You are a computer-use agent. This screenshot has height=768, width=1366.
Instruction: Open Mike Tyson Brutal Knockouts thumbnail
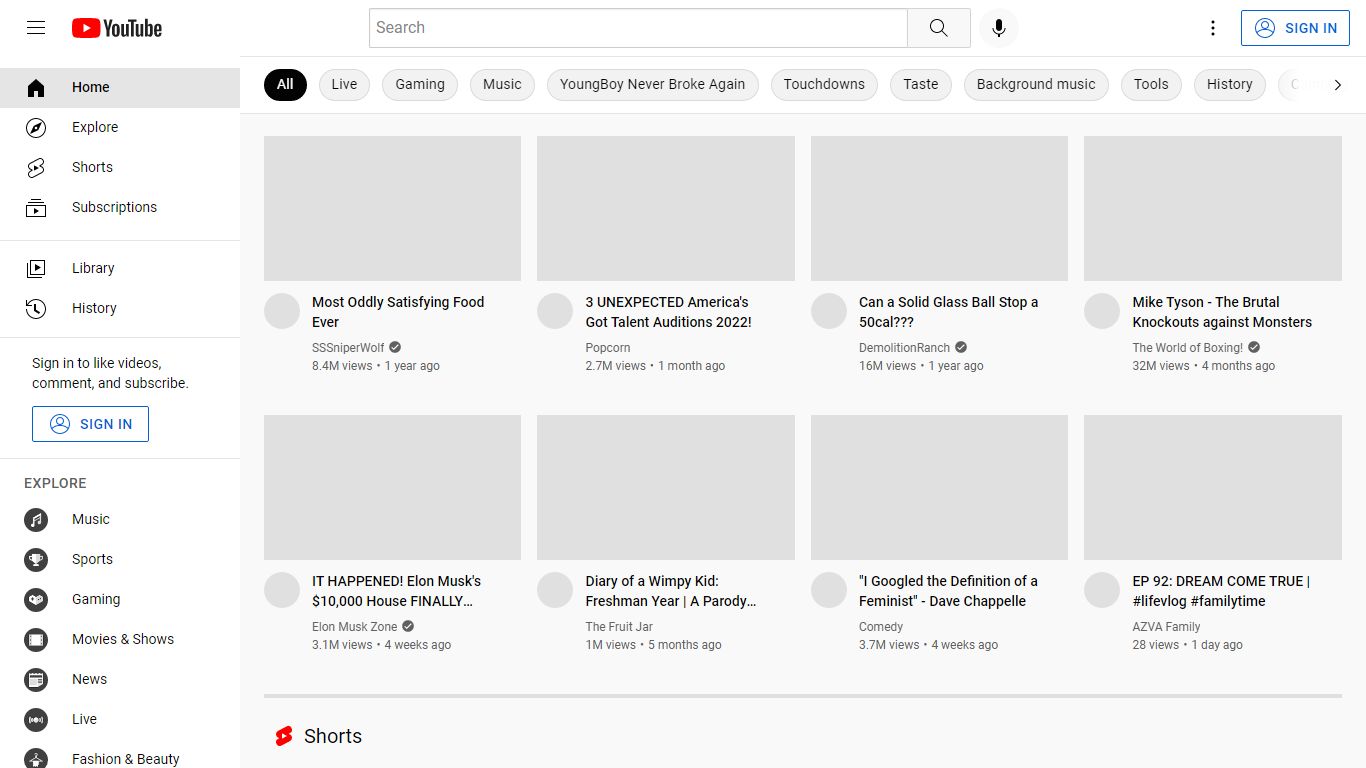coord(1213,208)
